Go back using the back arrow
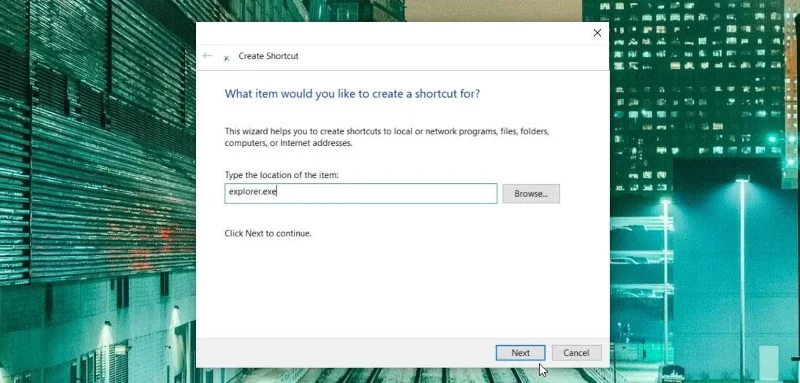This screenshot has height=383, width=800. 207,56
